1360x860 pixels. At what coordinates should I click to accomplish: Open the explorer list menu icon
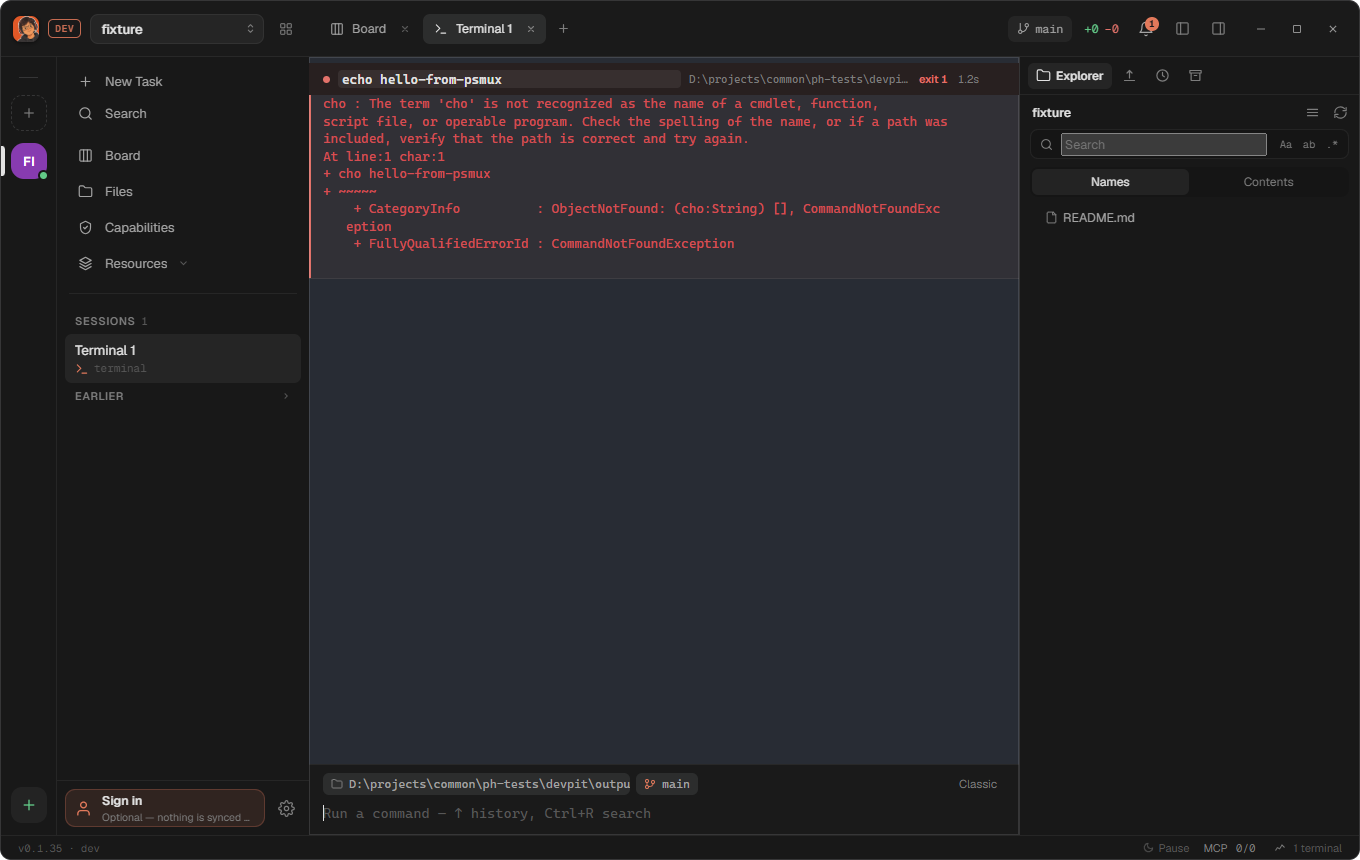pyautogui.click(x=1313, y=113)
